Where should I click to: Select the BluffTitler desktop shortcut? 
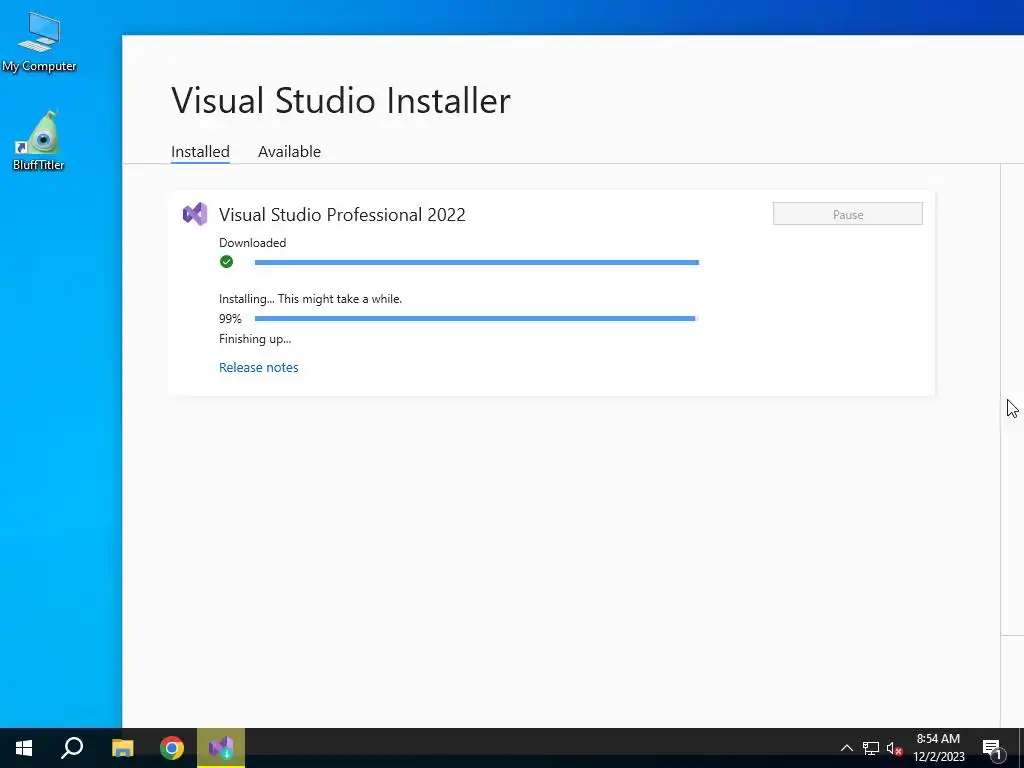coord(39,140)
